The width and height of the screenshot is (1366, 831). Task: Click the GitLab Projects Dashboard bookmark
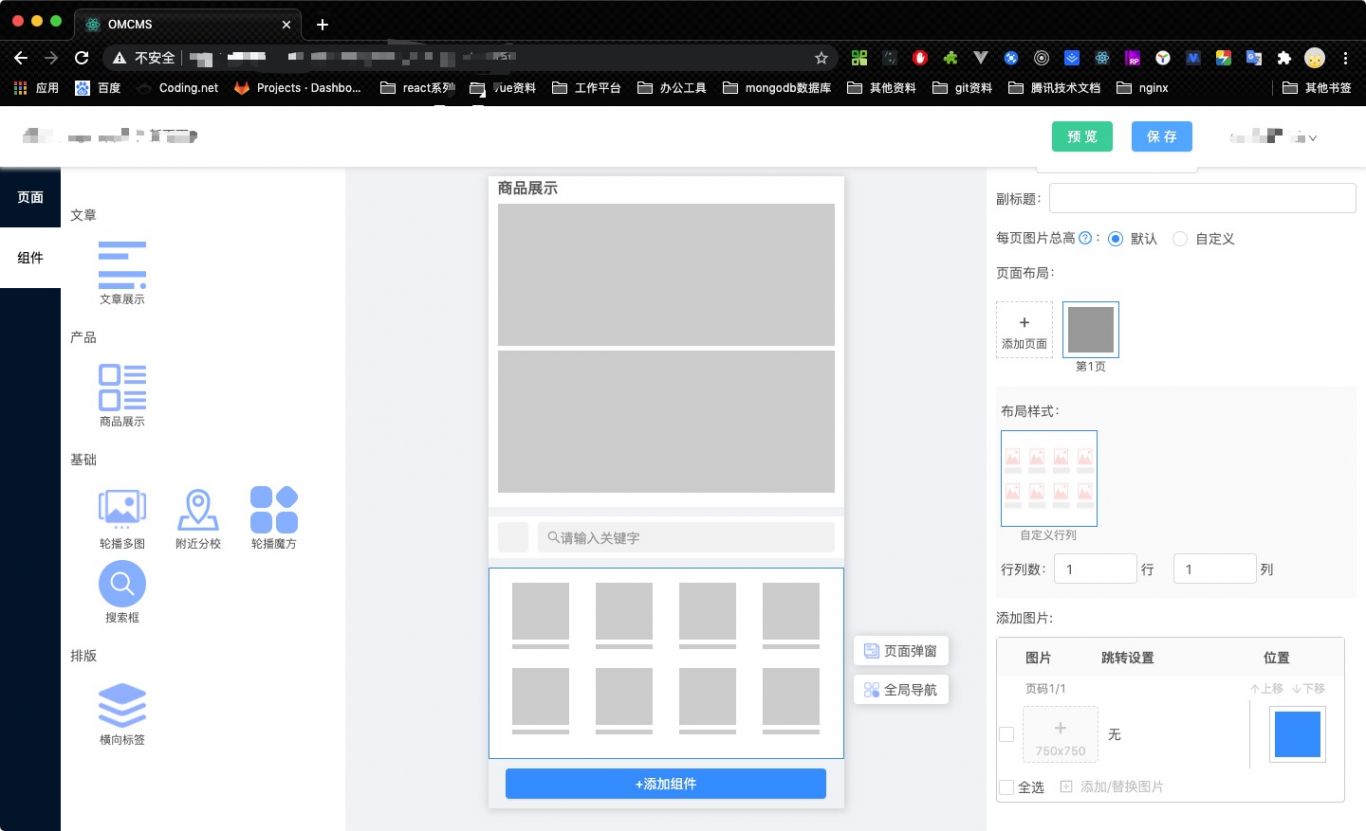click(x=298, y=88)
